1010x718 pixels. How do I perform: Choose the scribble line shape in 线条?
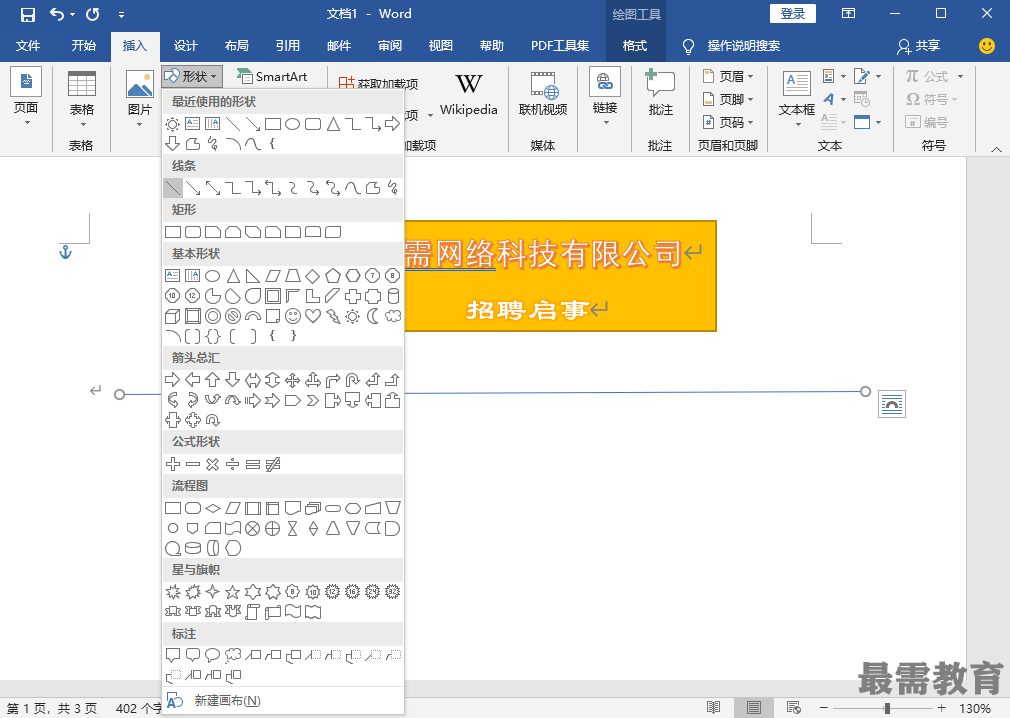click(x=392, y=188)
